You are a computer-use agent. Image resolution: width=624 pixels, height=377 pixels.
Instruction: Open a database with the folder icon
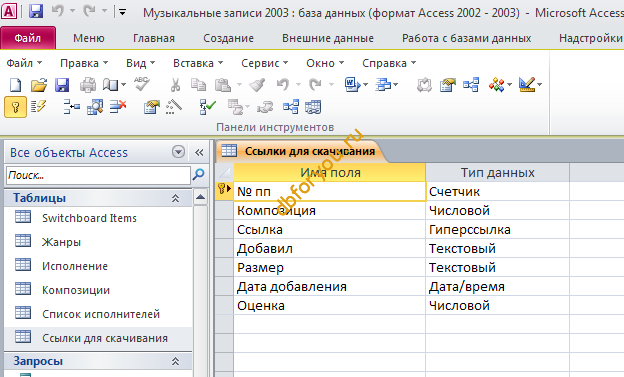pos(39,85)
